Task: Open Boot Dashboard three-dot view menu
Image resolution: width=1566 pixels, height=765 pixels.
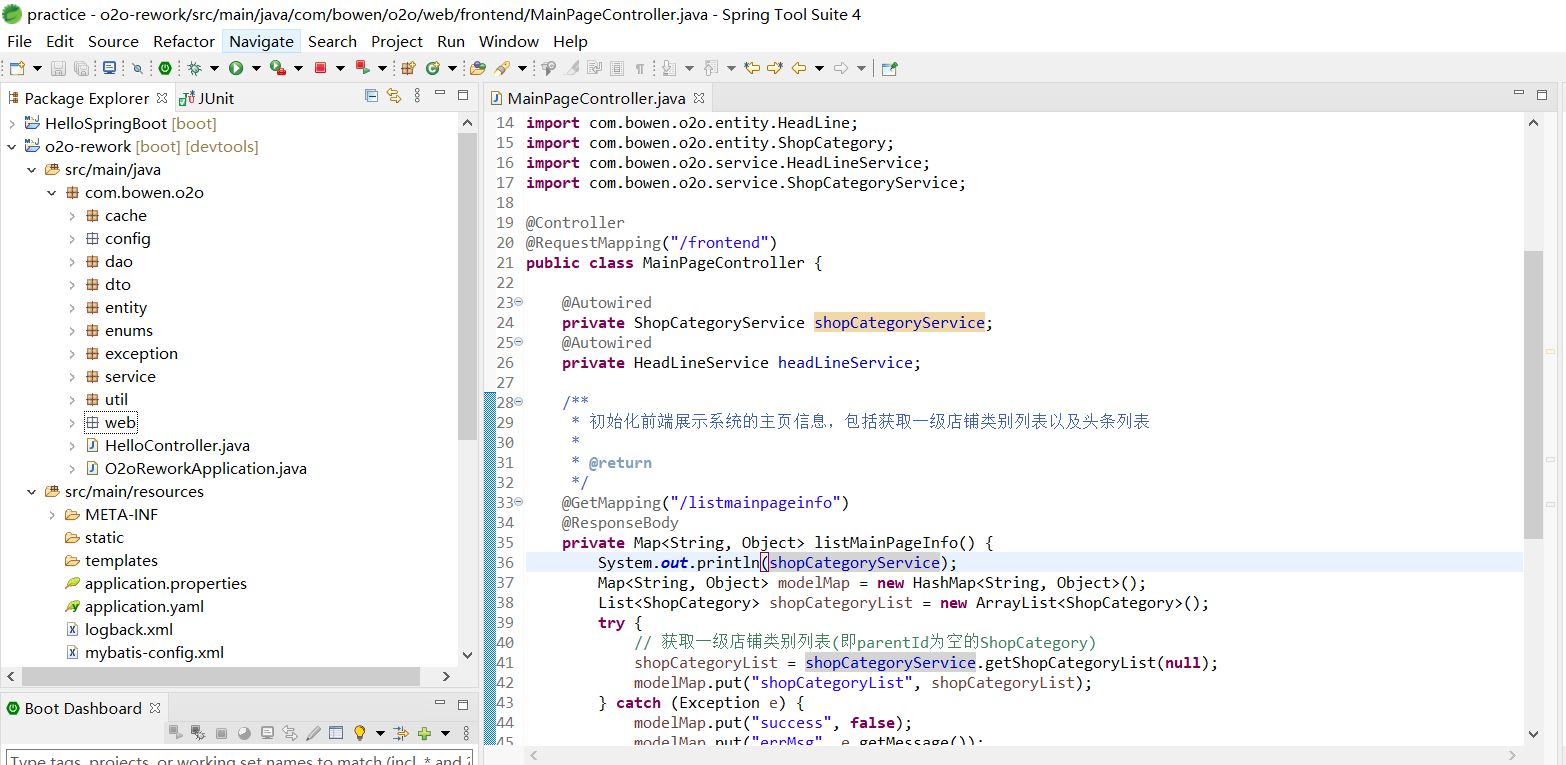Action: click(x=466, y=733)
